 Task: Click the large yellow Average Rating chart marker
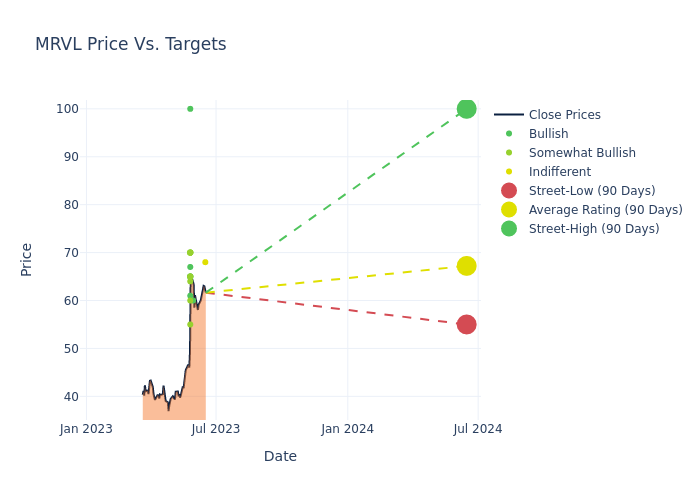(466, 266)
